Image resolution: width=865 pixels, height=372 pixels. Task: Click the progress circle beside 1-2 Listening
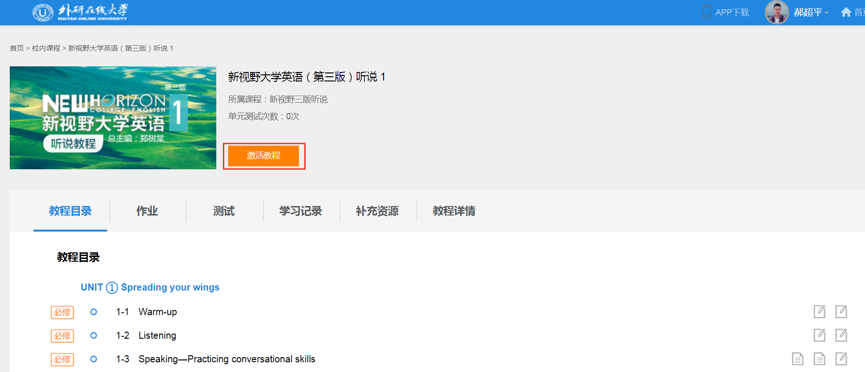[x=93, y=335]
